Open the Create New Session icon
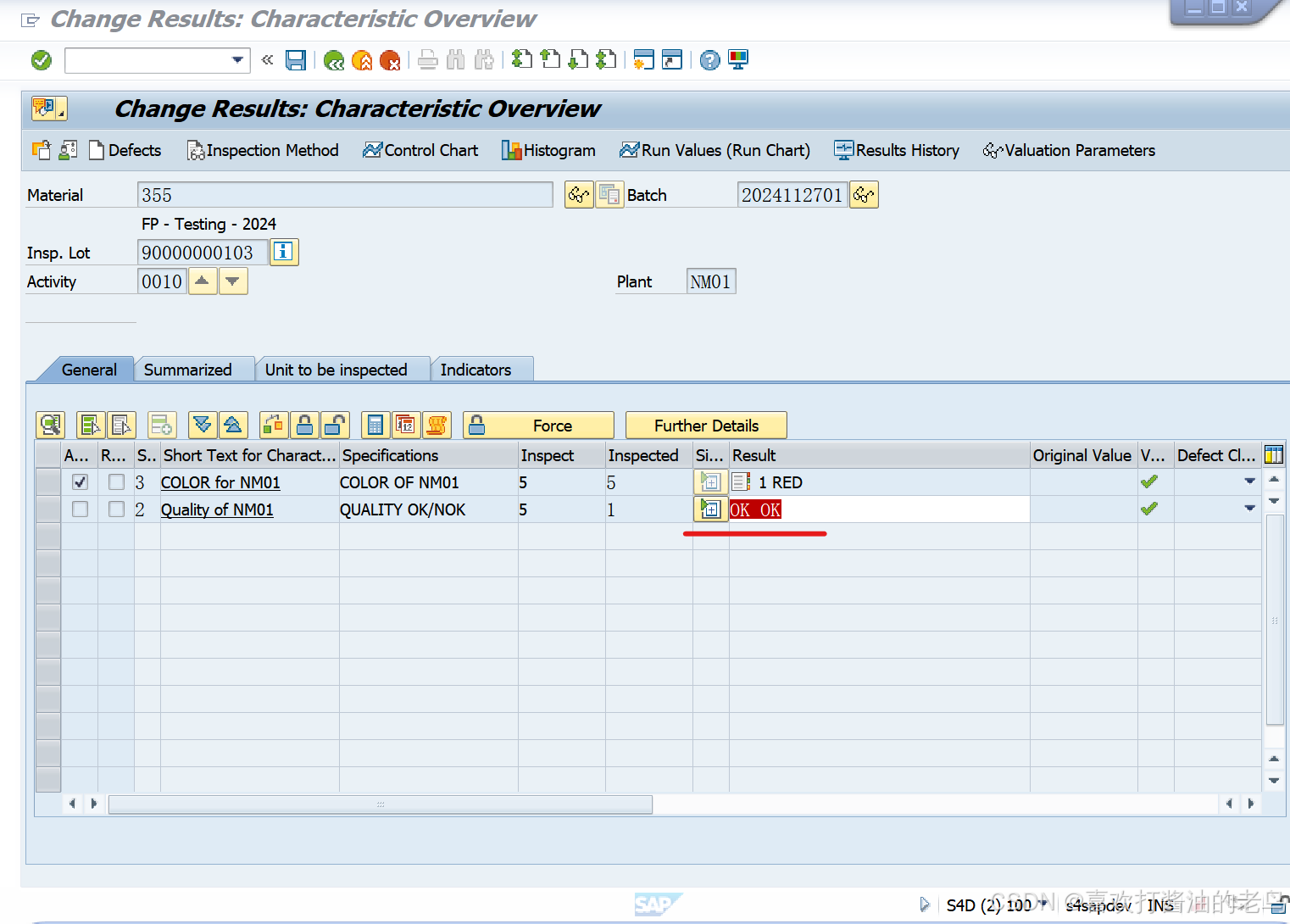The image size is (1290, 924). (644, 59)
